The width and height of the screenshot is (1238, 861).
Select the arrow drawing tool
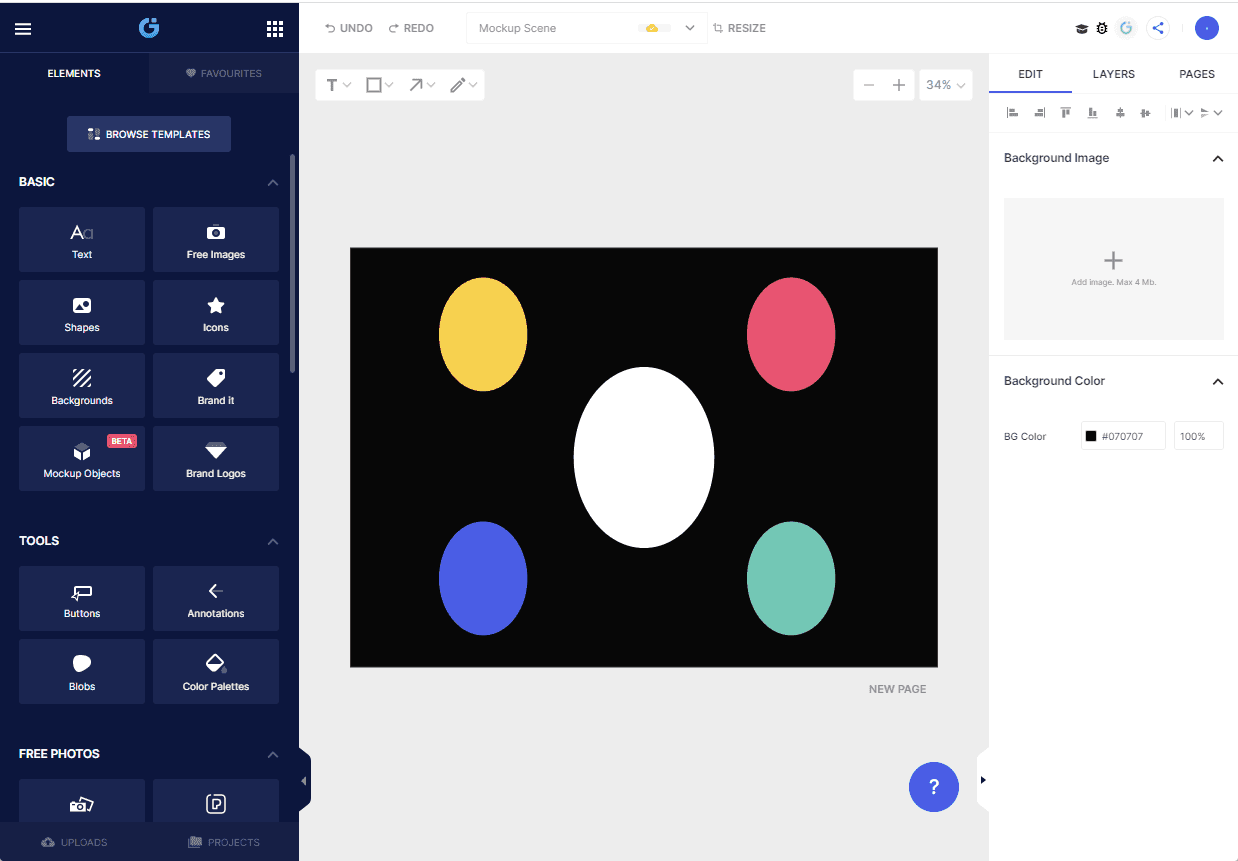point(421,85)
